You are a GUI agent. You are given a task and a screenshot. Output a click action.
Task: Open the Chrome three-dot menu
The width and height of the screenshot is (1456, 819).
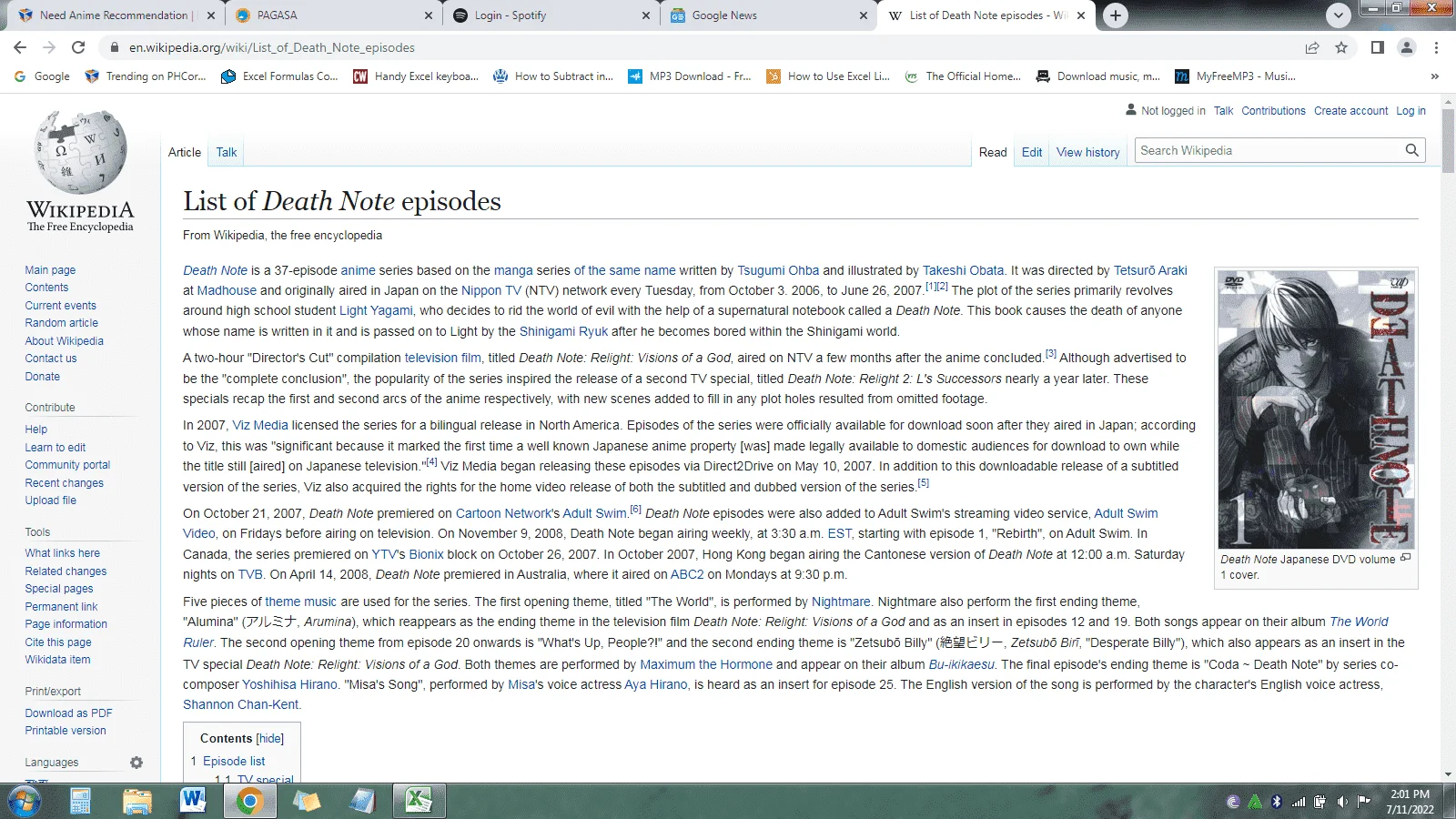1436,47
